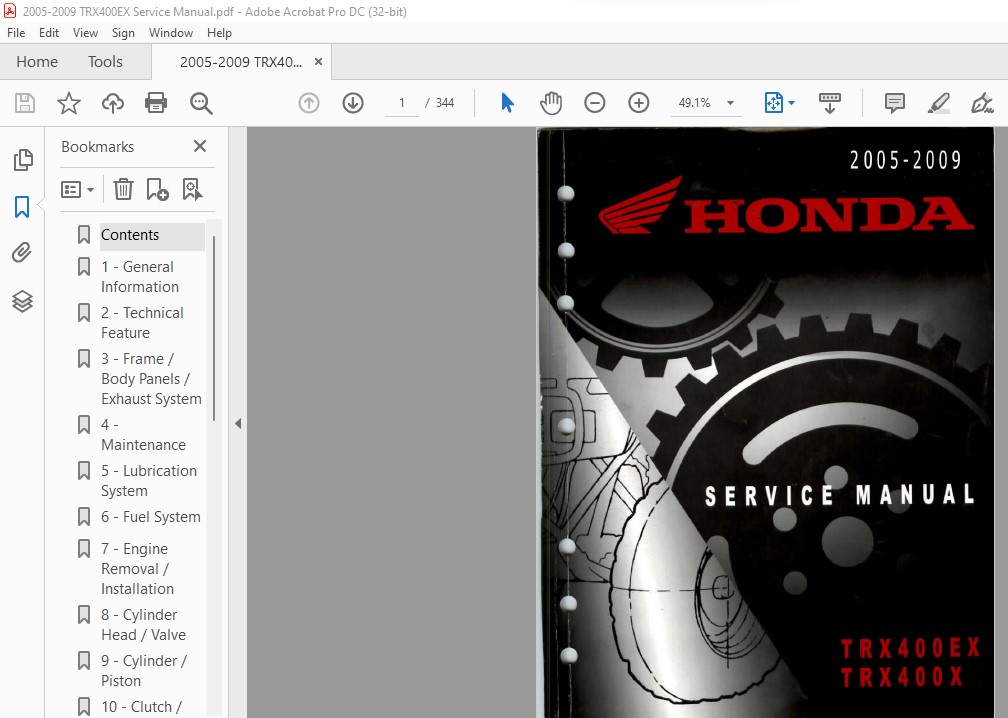Viewport: 1008px width, 718px height.
Task: Open the Window menu
Action: click(171, 33)
